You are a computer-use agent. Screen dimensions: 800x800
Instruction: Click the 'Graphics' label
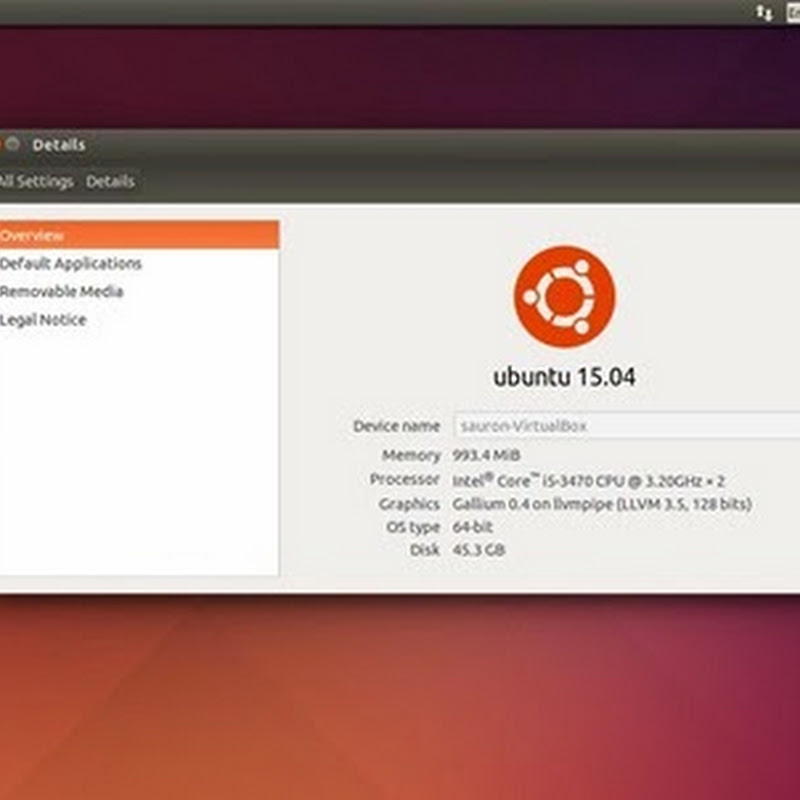pos(409,504)
